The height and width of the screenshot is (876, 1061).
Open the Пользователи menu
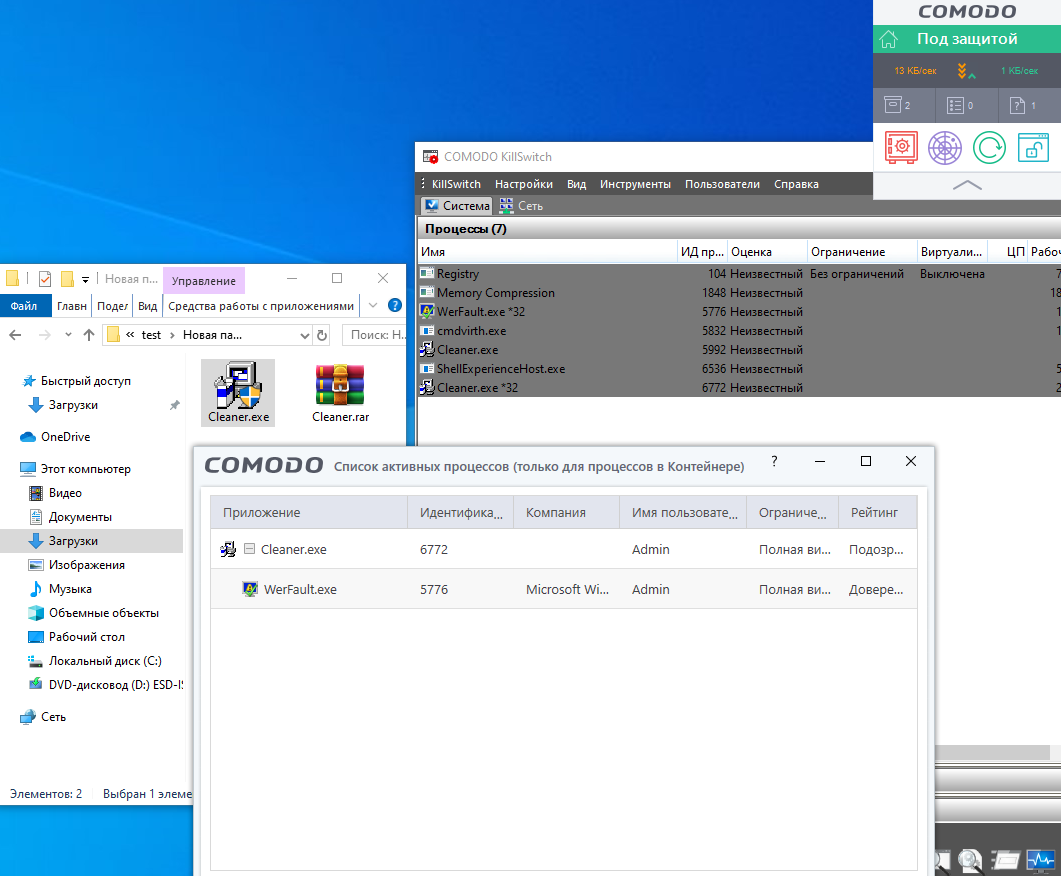tap(722, 184)
